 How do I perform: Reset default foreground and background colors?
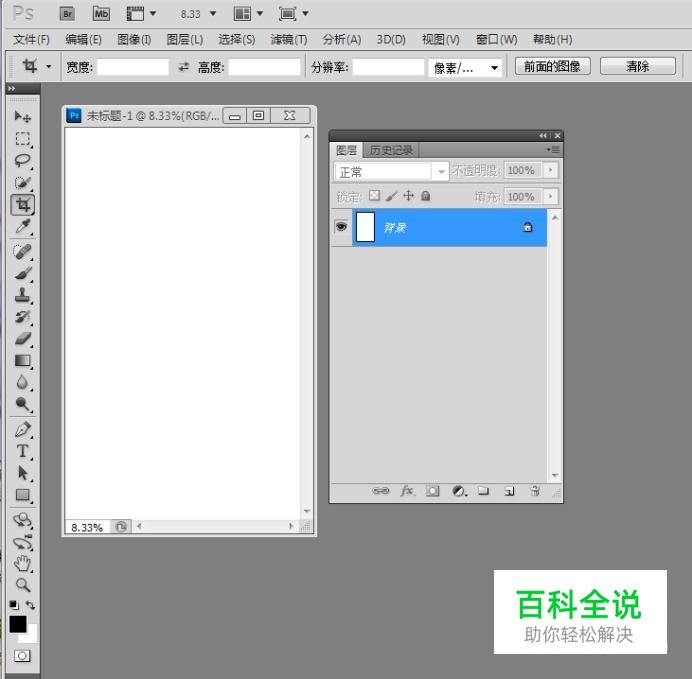(x=14, y=605)
